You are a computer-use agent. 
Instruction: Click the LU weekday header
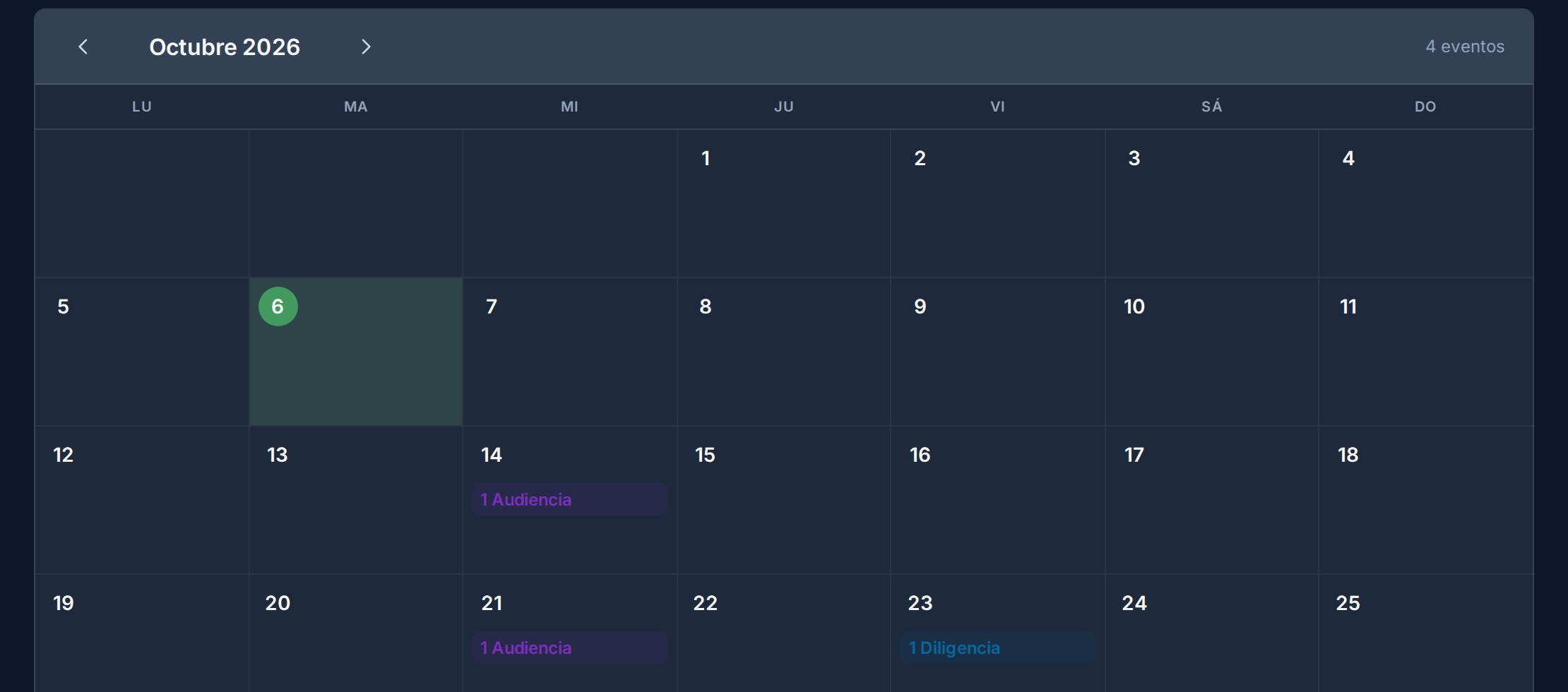click(142, 107)
